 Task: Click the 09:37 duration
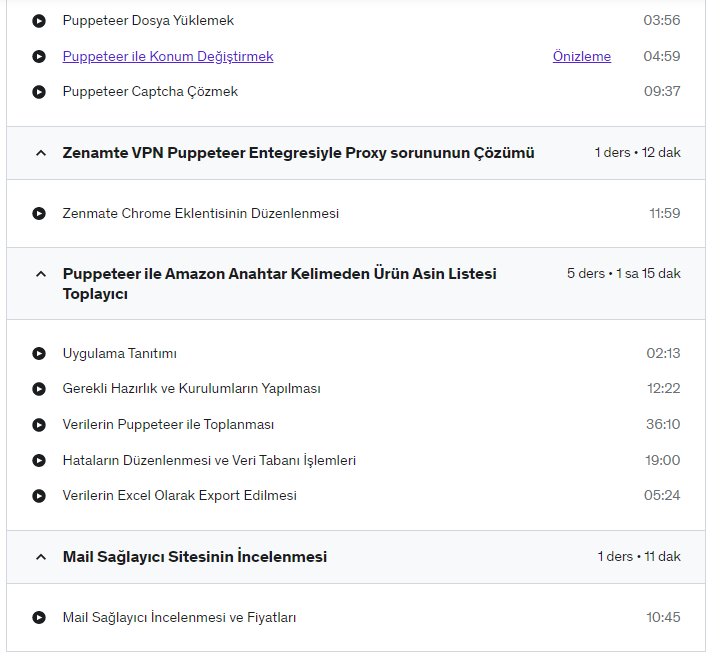tap(662, 91)
